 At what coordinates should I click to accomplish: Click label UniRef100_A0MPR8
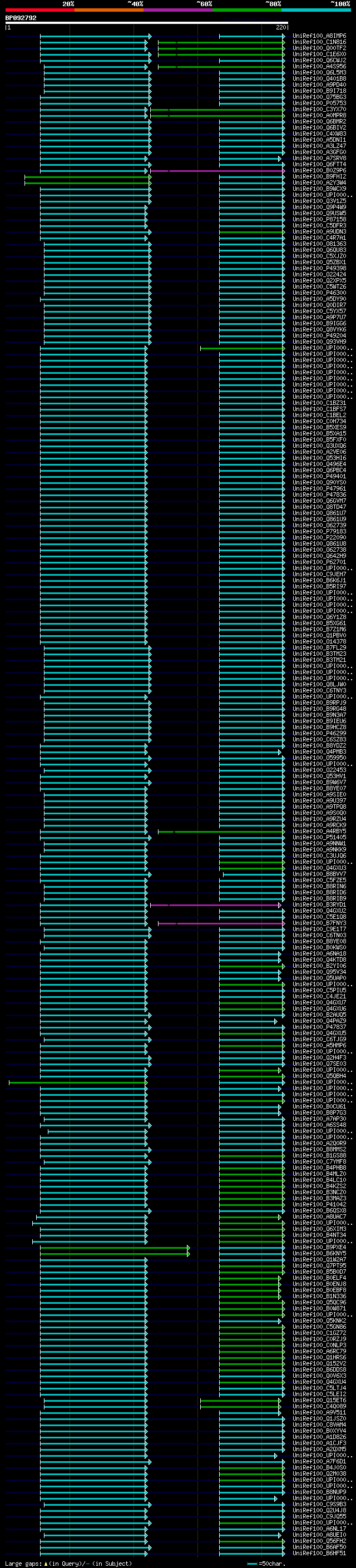(319, 116)
